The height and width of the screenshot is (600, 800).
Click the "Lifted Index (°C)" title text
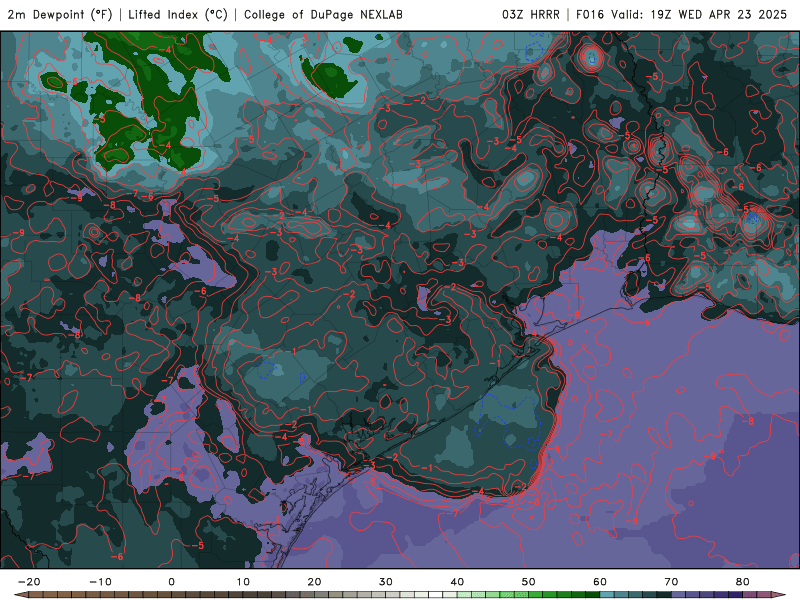point(178,14)
